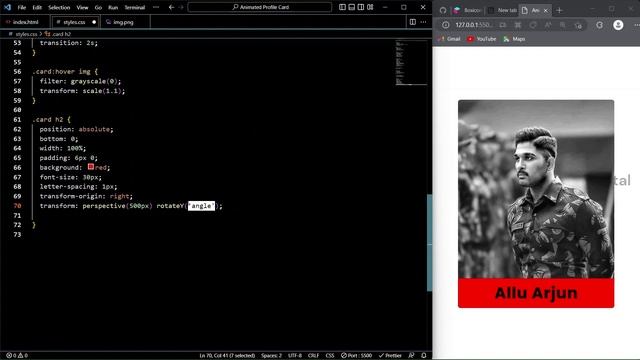The height and width of the screenshot is (360, 640).
Task: Open the Selection menu
Action: 59,7
